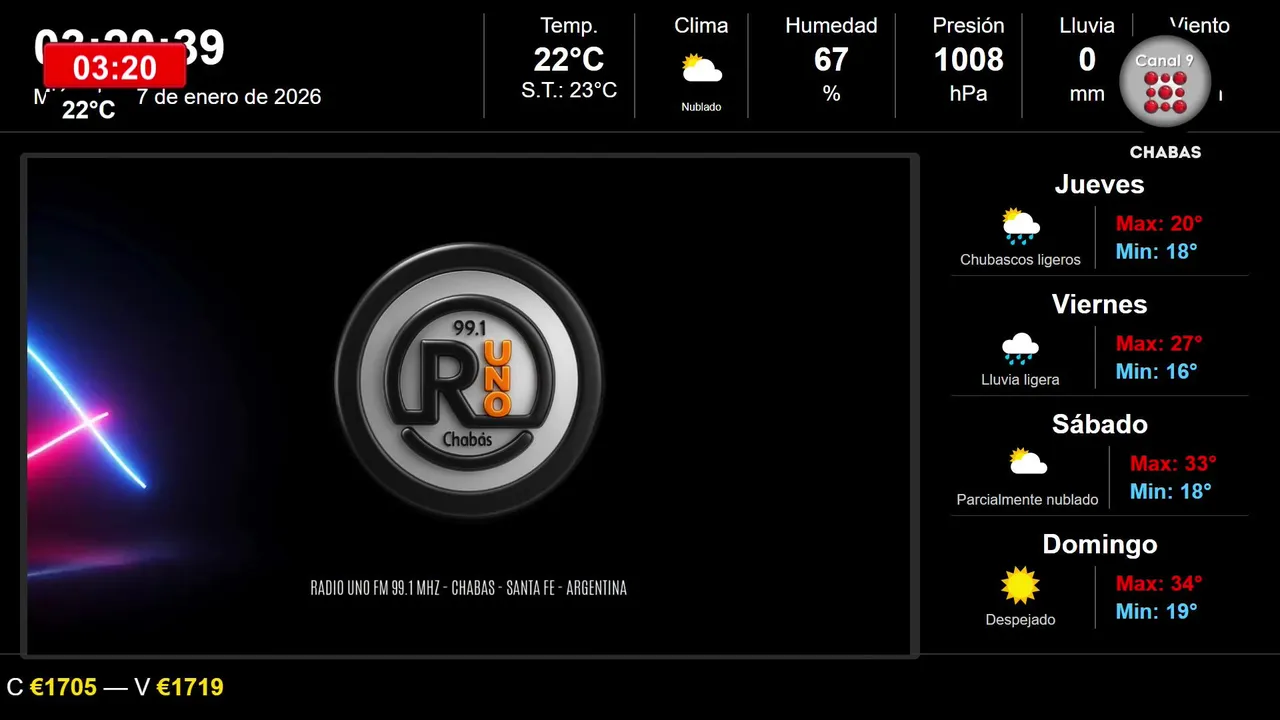The image size is (1280, 720).
Task: Click the €1719 sell price
Action: (190, 687)
